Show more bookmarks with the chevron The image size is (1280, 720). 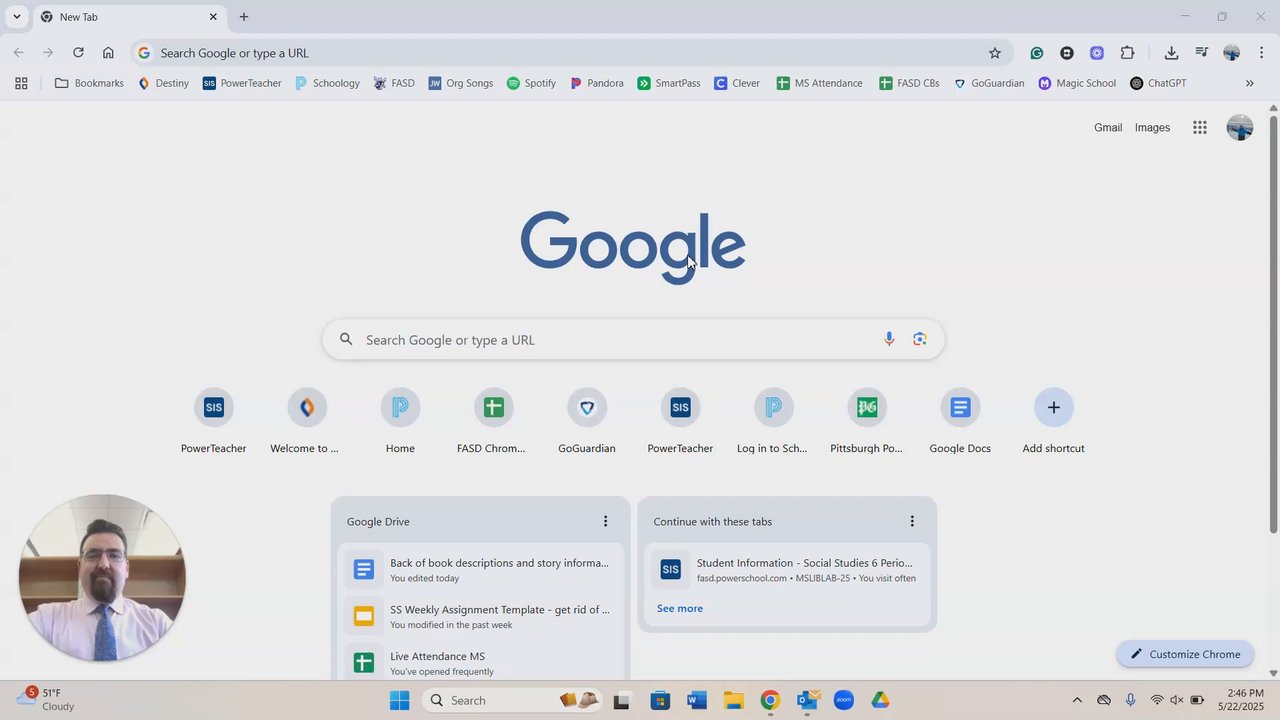1249,83
